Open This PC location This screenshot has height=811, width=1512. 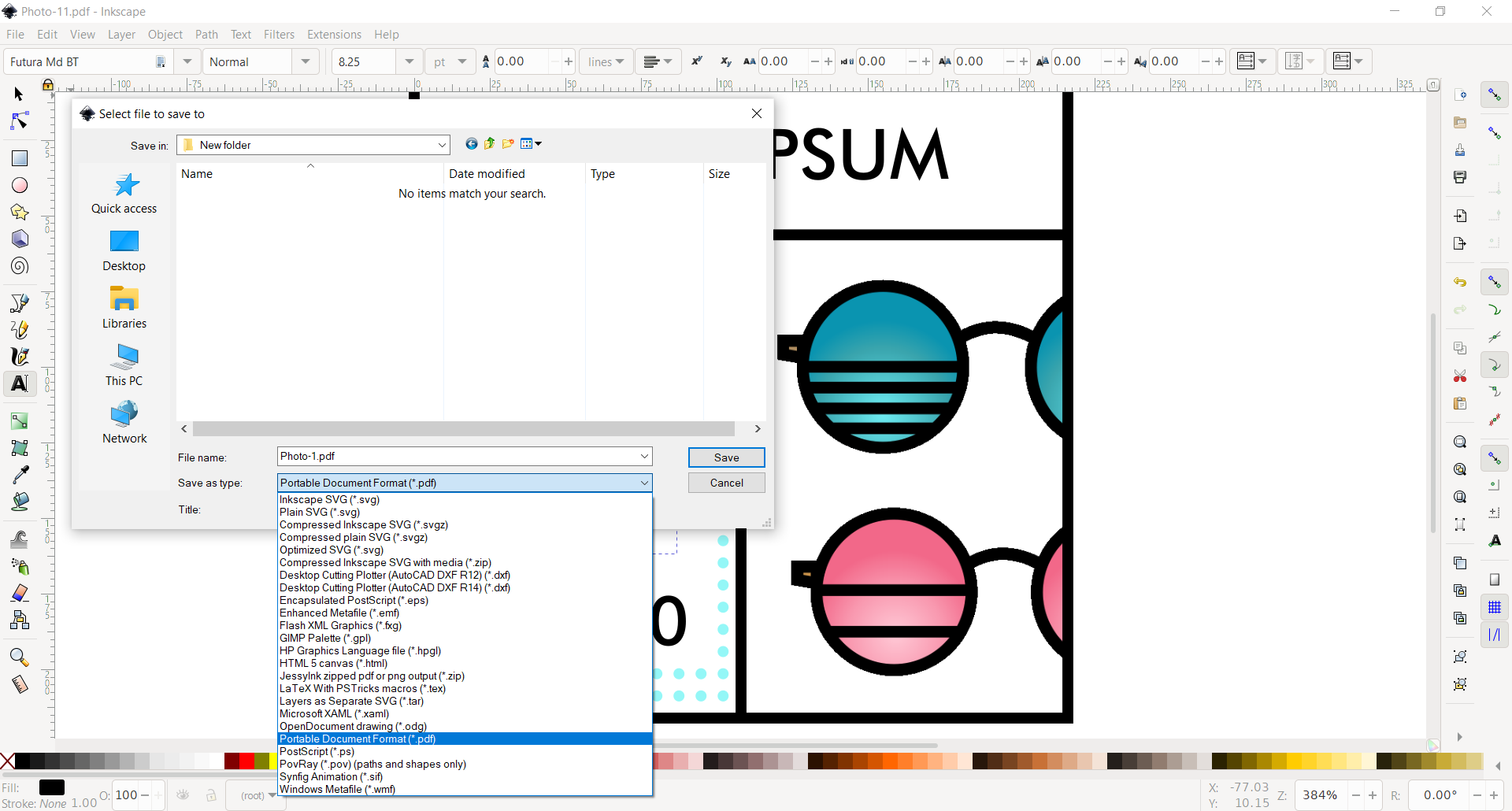click(124, 365)
